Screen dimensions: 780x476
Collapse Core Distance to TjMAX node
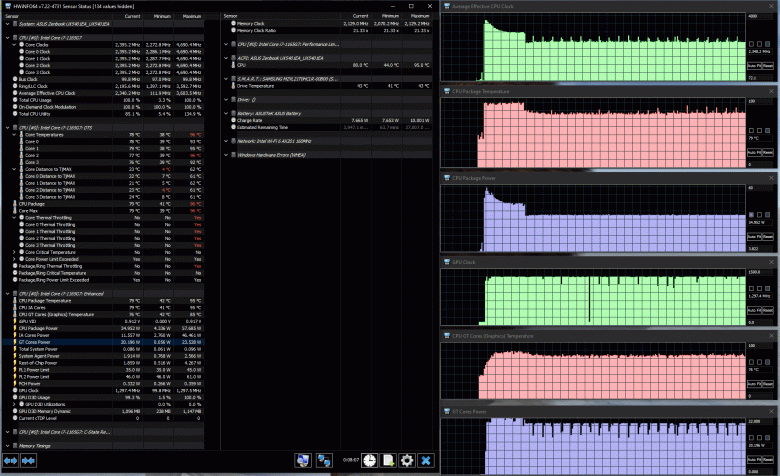[14, 169]
